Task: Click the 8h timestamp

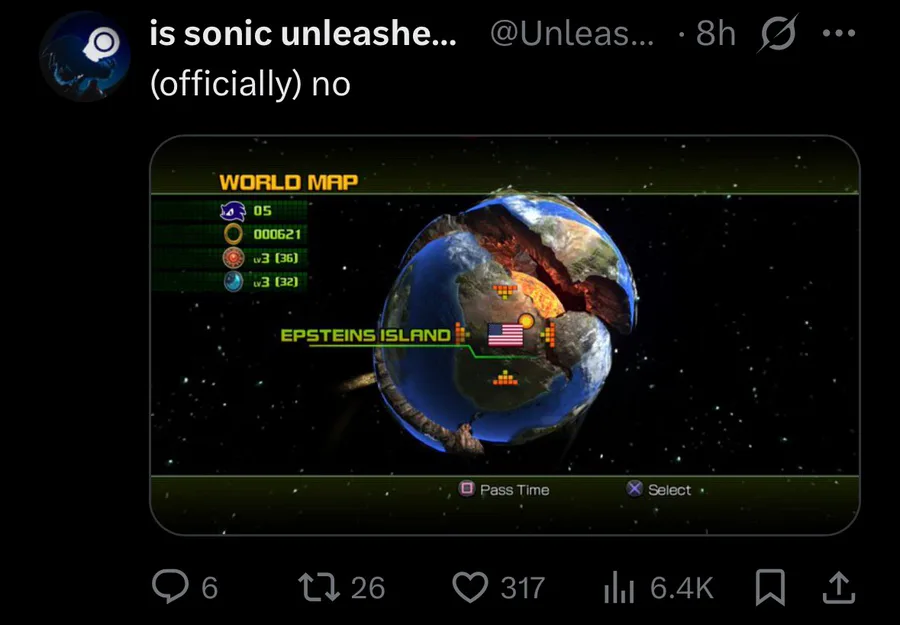Action: (715, 35)
